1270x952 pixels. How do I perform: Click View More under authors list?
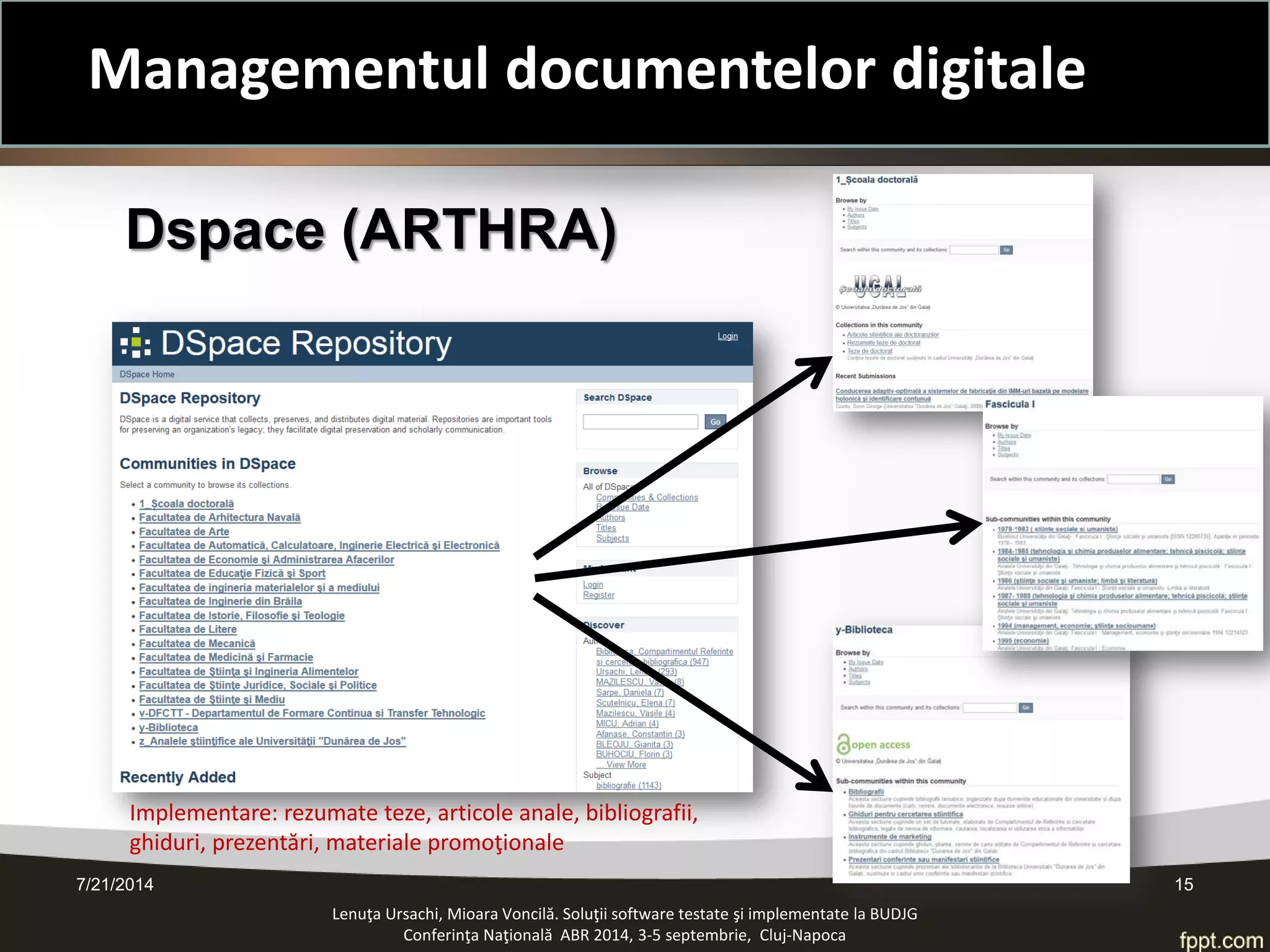coord(621,765)
